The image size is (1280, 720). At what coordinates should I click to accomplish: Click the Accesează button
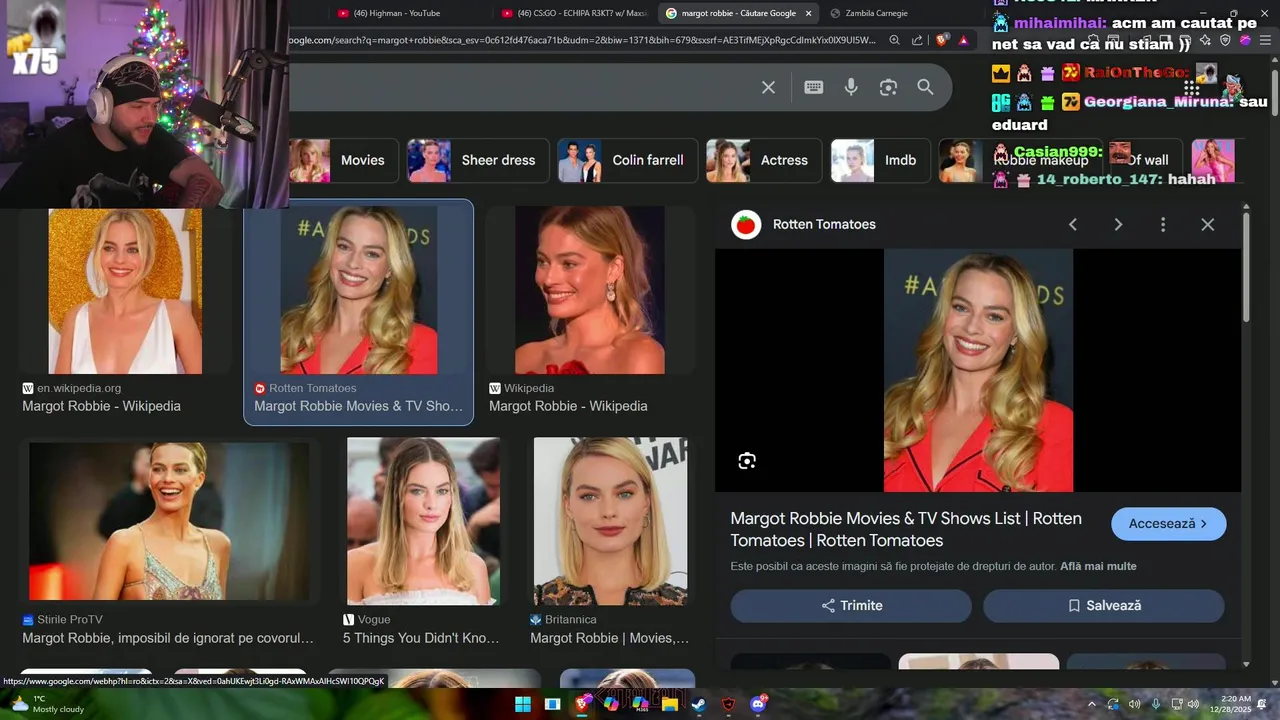[x=1168, y=524]
